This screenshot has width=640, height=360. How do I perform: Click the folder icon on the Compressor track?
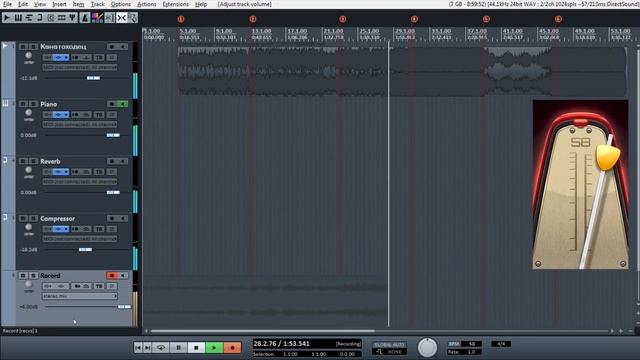pyautogui.click(x=5, y=218)
